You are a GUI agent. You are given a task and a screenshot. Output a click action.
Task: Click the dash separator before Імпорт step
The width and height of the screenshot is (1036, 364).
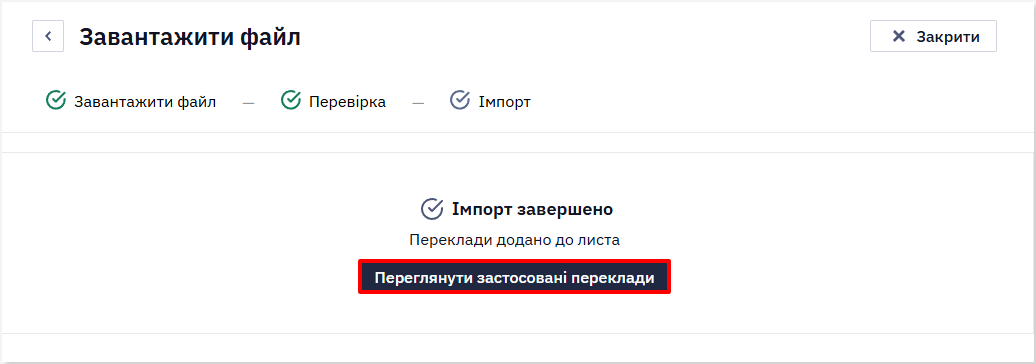pyautogui.click(x=418, y=103)
